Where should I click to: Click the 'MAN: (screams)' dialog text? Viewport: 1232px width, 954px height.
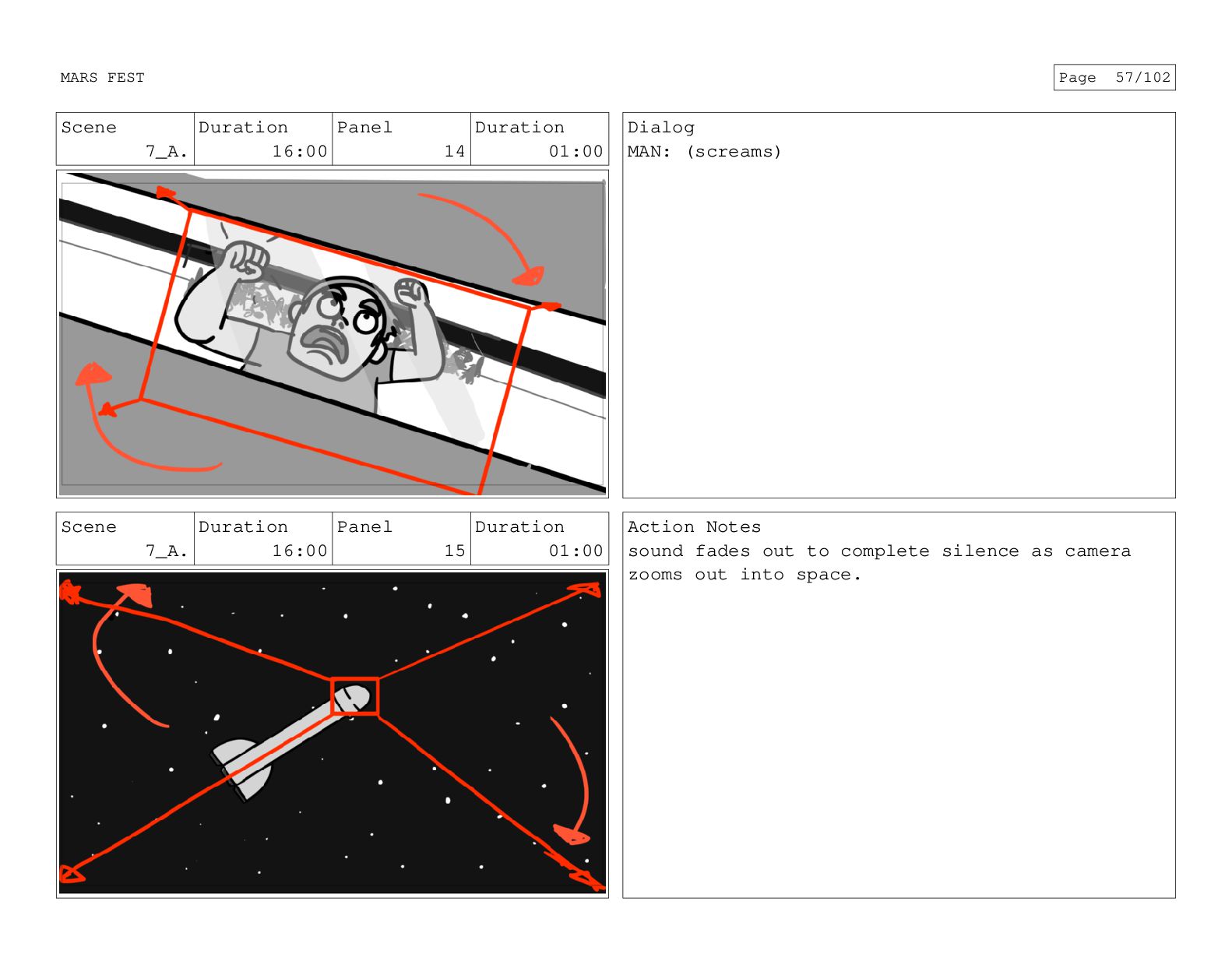(x=704, y=151)
